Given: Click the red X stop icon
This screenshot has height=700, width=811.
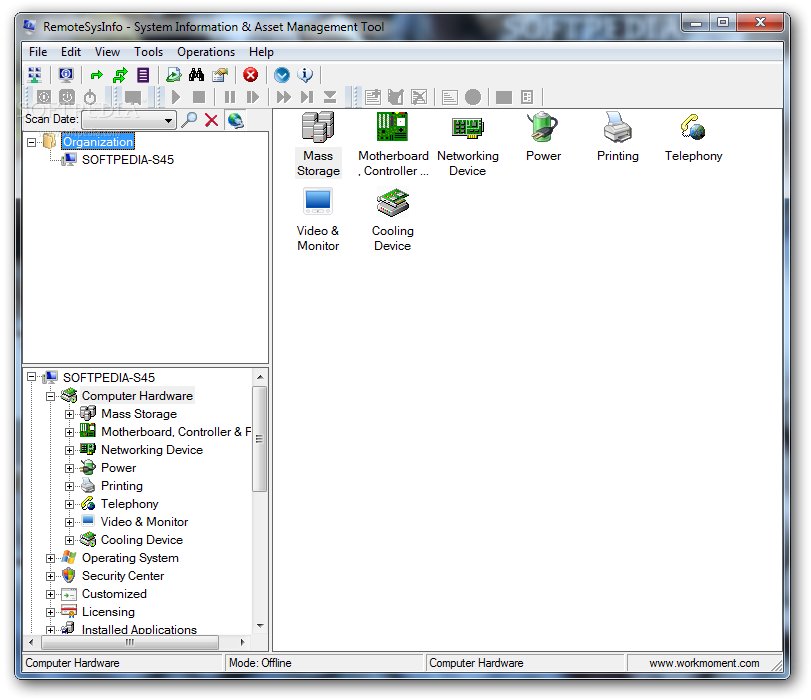Looking at the screenshot, I should click(x=251, y=76).
